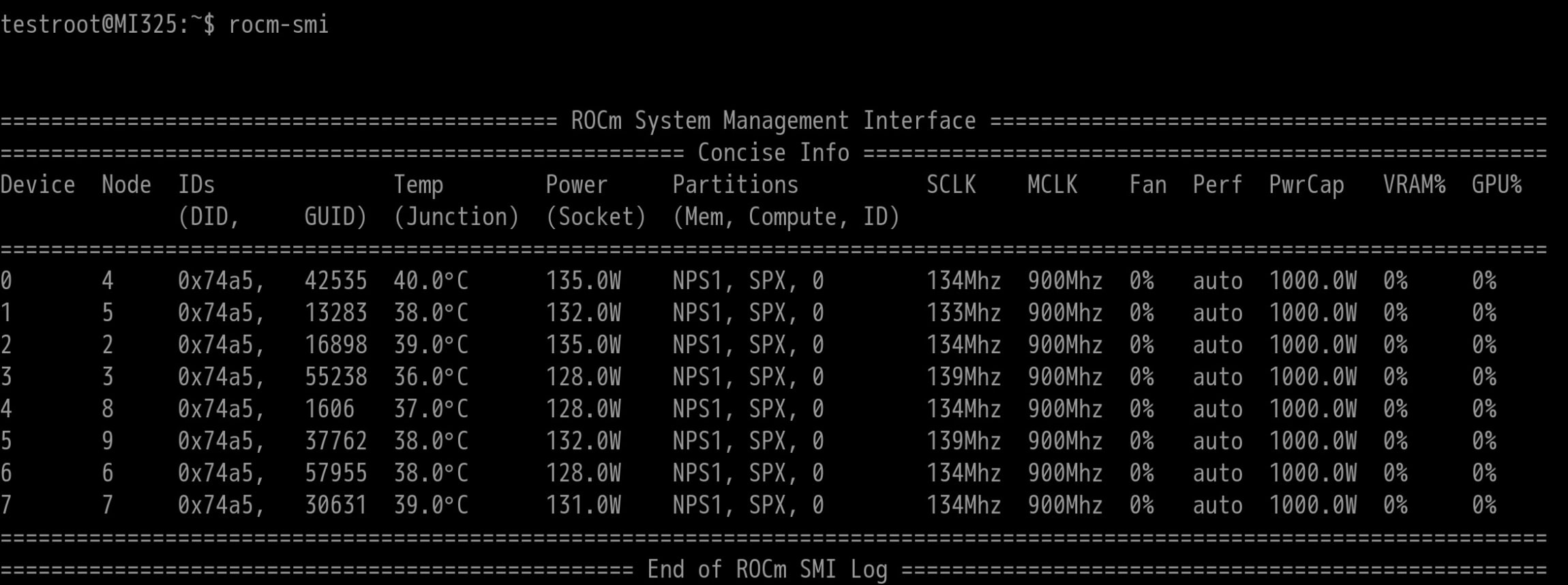
Task: Click the 'Partitions' column header
Action: [x=735, y=185]
